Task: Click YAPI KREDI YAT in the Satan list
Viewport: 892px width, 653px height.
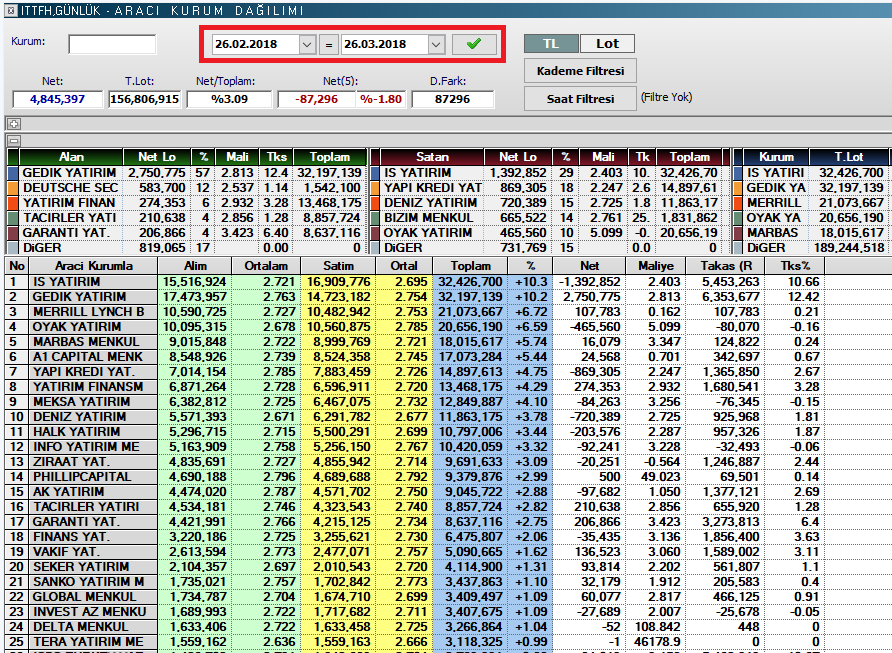Action: [x=433, y=188]
